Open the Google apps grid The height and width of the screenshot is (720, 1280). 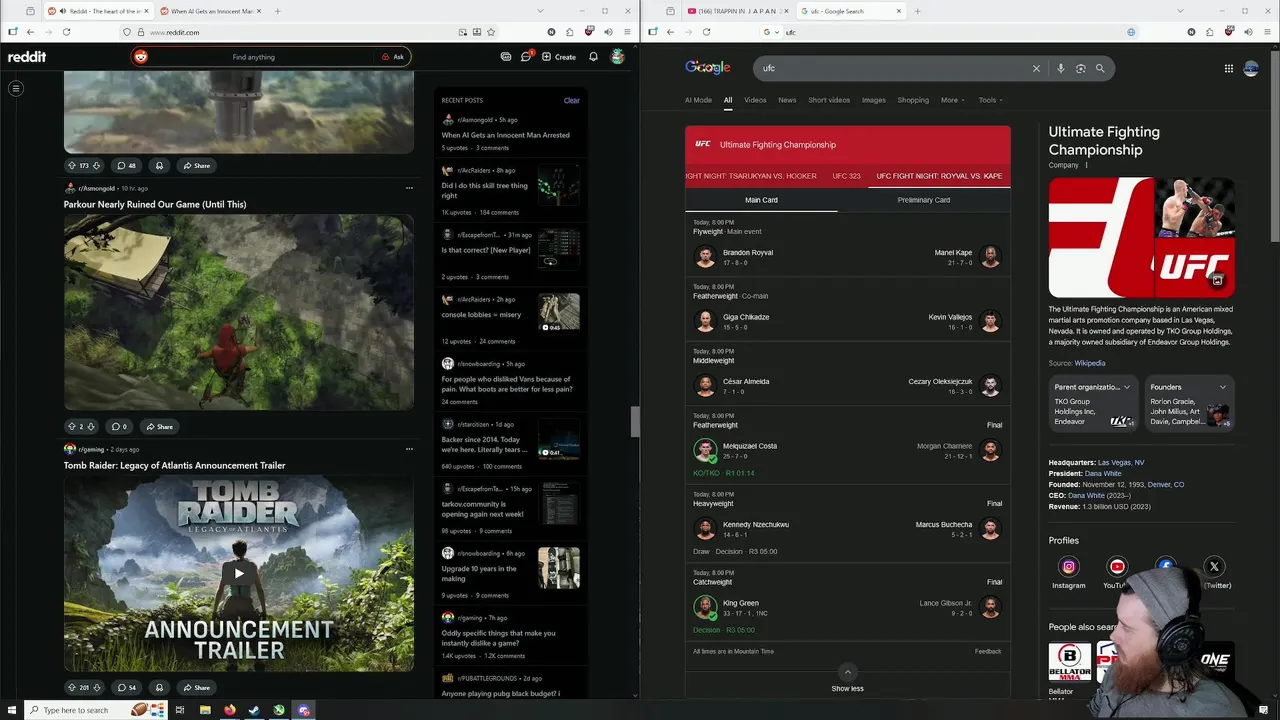(1229, 68)
